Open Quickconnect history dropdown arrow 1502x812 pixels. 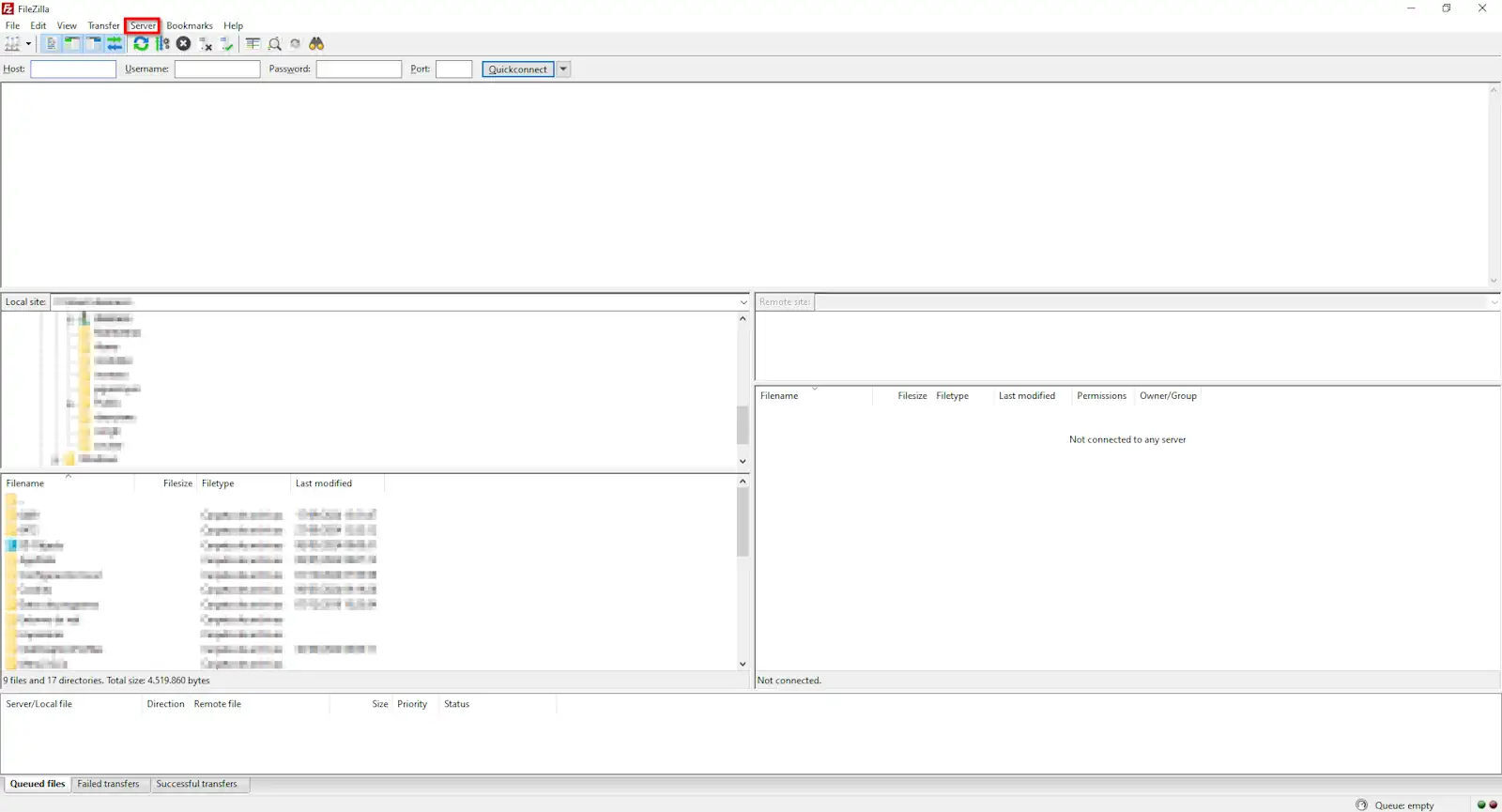tap(563, 69)
